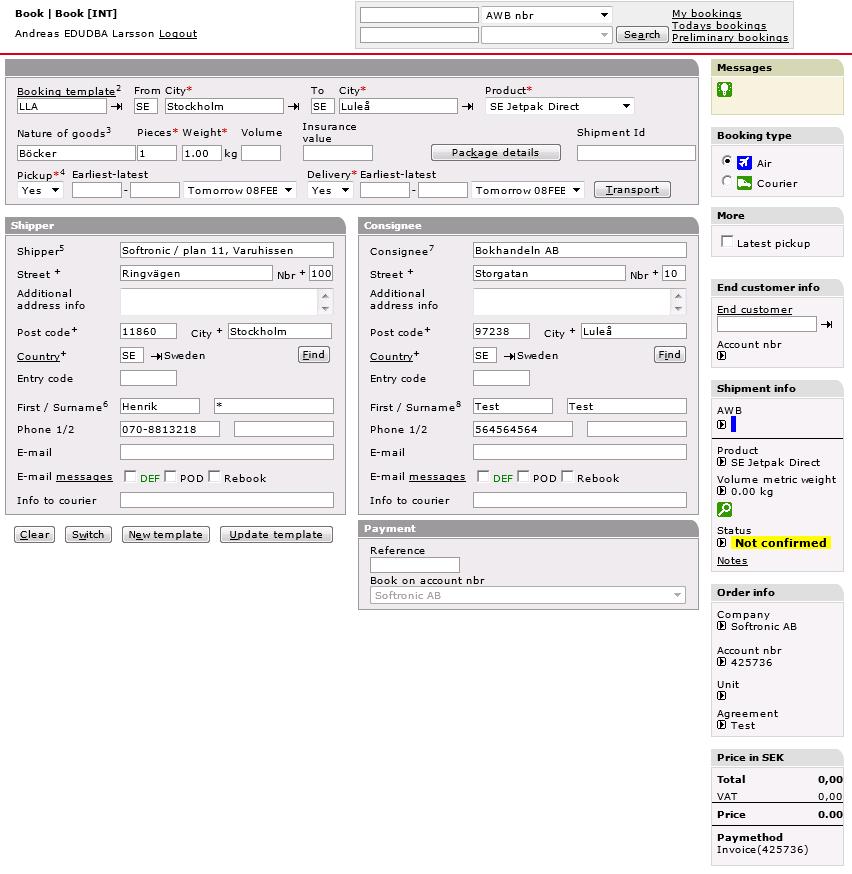Image resolution: width=852 pixels, height=874 pixels.
Task: Open Todays bookings link
Action: [x=719, y=25]
